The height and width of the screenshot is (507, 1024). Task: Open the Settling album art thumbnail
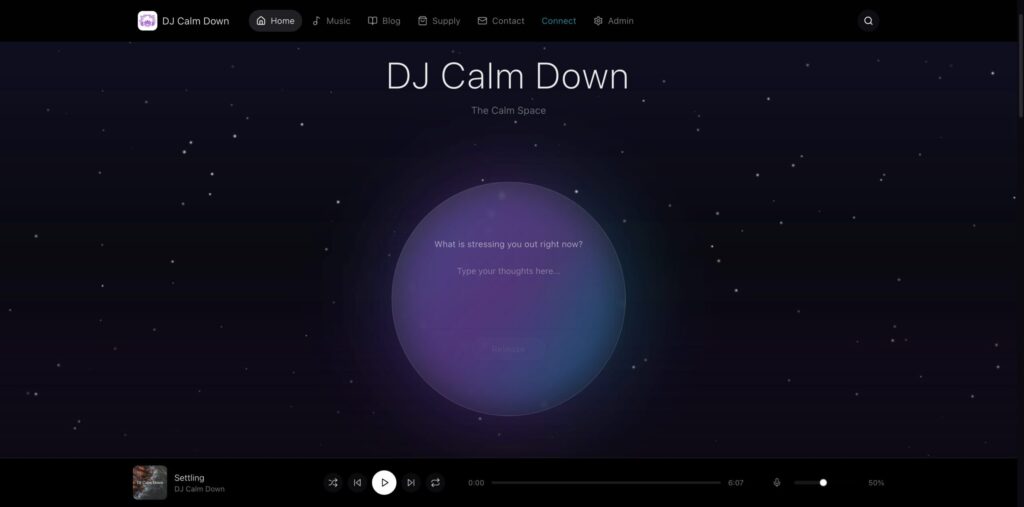[150, 482]
